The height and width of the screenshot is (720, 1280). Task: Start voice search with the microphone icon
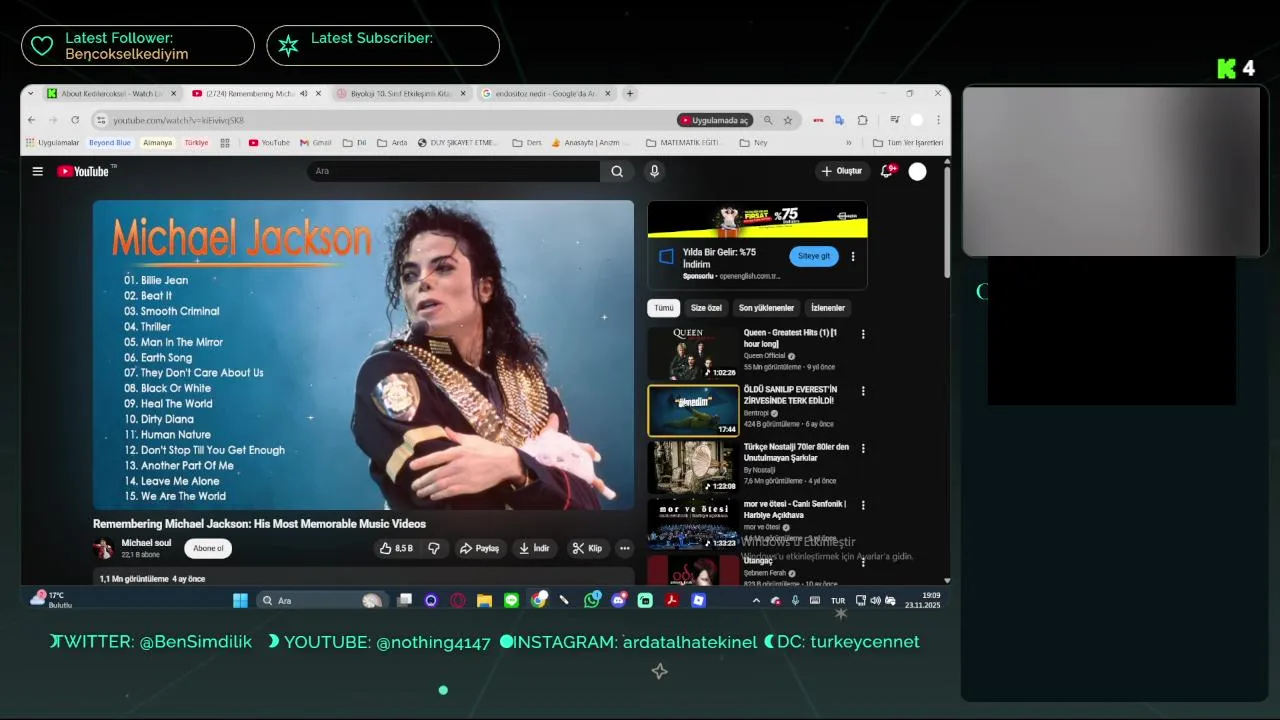(654, 171)
